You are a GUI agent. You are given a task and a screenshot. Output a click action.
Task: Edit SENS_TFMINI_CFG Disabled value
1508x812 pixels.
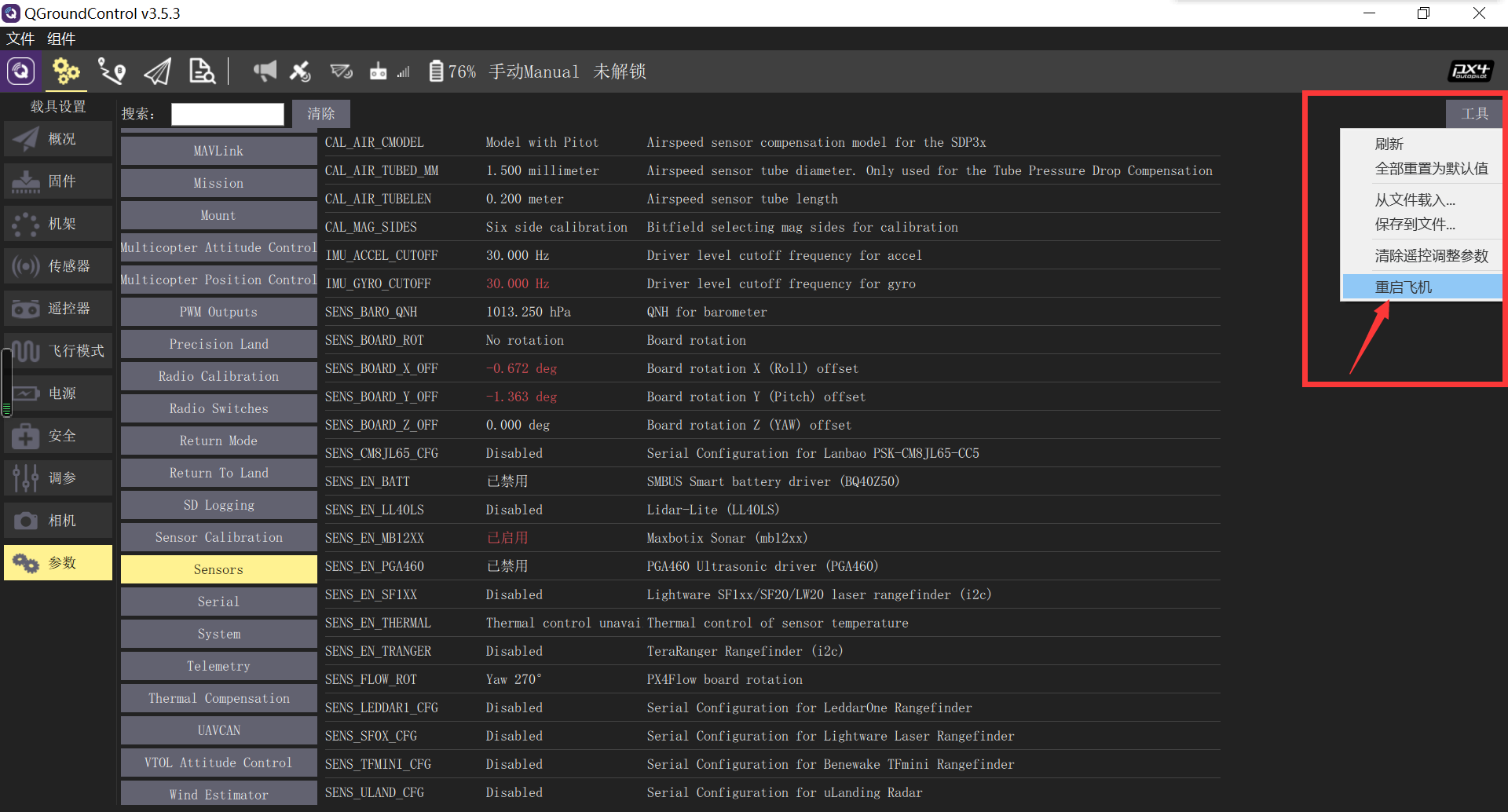coord(514,764)
